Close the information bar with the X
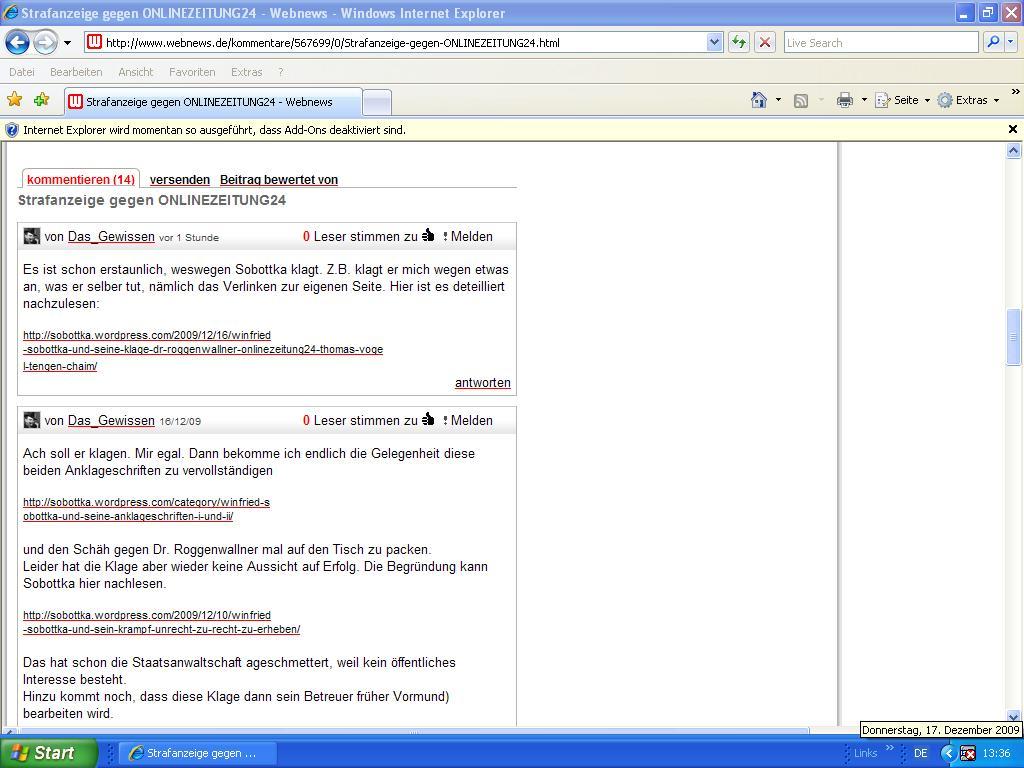1024x768 pixels. coord(1013,129)
